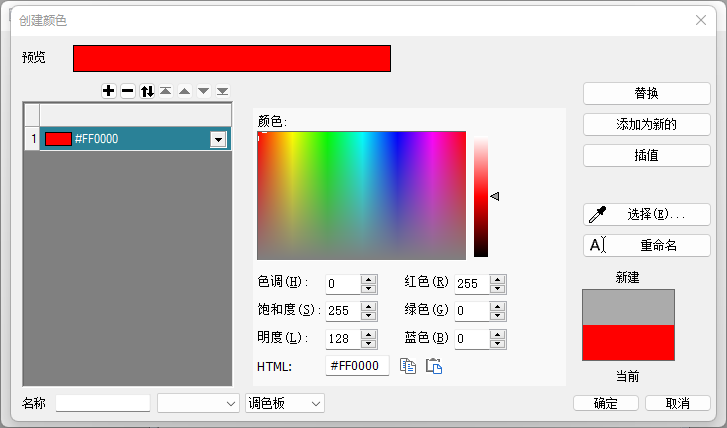
Task: Increase the 色调 (H) value by one step
Action: click(369, 279)
